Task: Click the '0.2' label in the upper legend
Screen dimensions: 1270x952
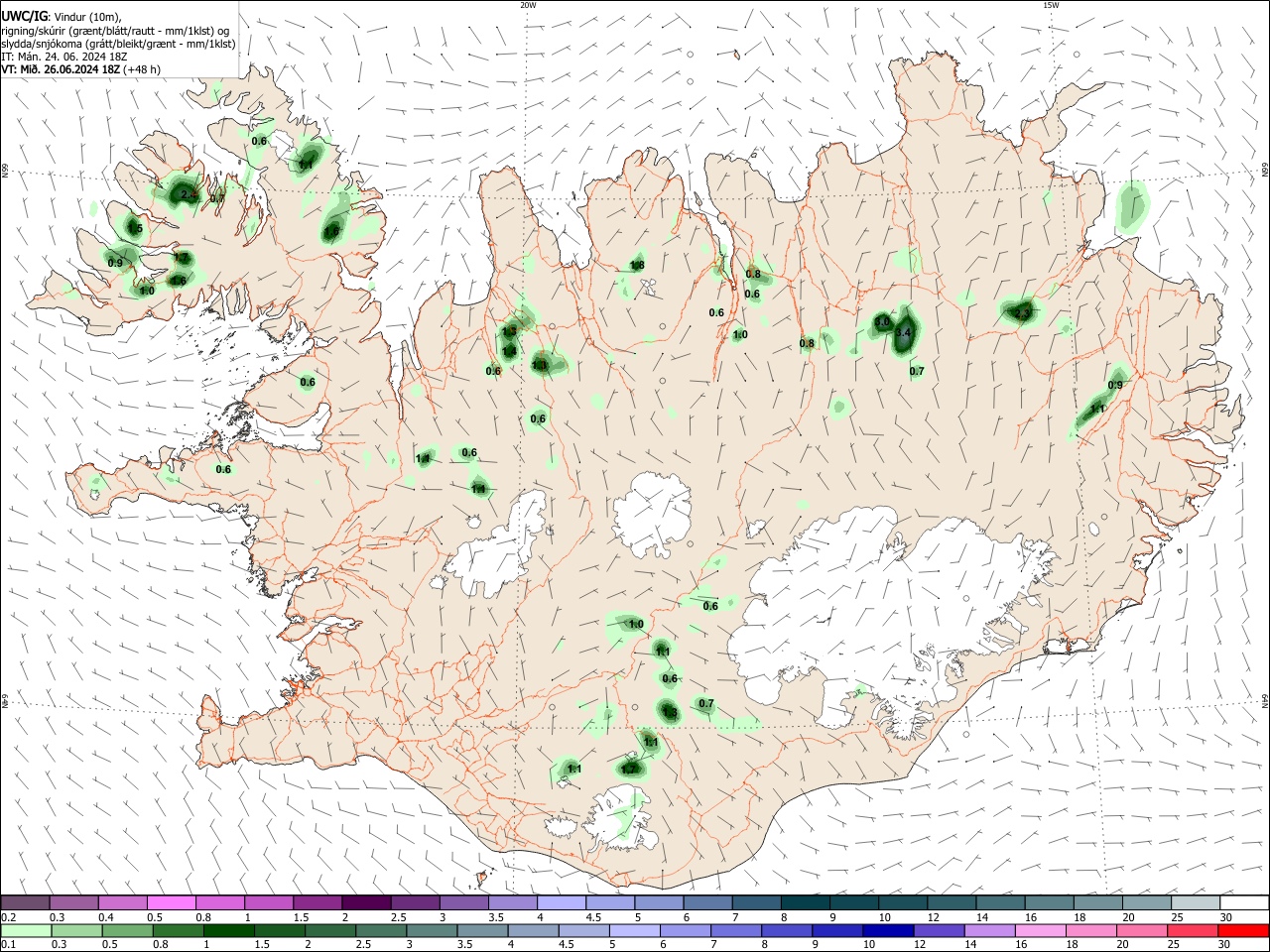Action: tap(9, 917)
